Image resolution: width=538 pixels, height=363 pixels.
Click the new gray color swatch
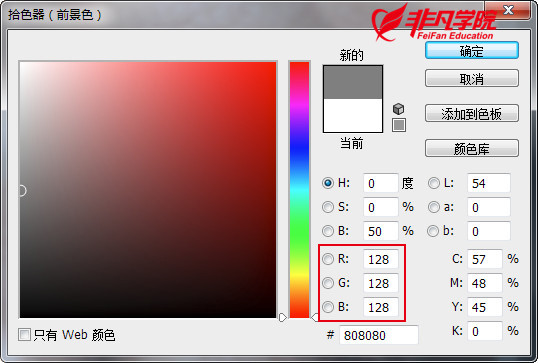353,82
